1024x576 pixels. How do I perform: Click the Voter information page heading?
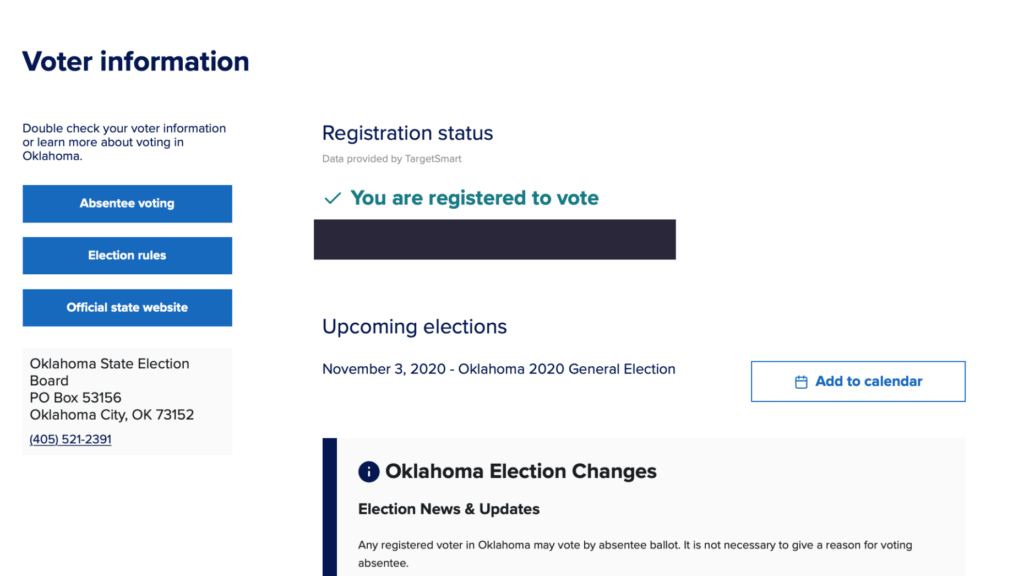tap(136, 62)
